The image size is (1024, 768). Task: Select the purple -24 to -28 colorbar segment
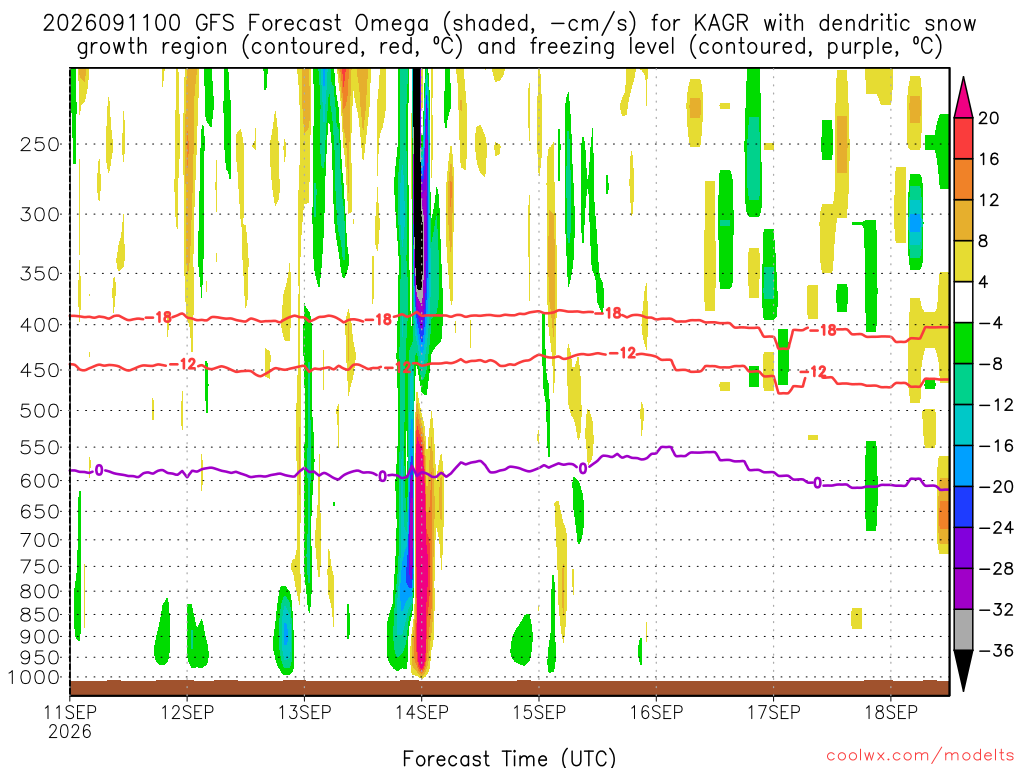[963, 549]
